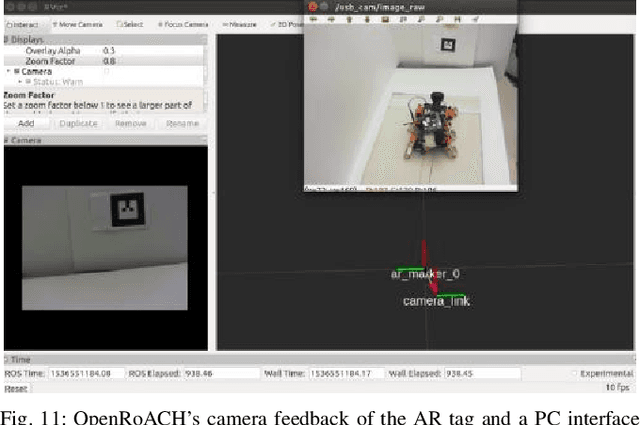
Task: Minimize the /usb_cam/image_raw window
Action: pos(324,7)
